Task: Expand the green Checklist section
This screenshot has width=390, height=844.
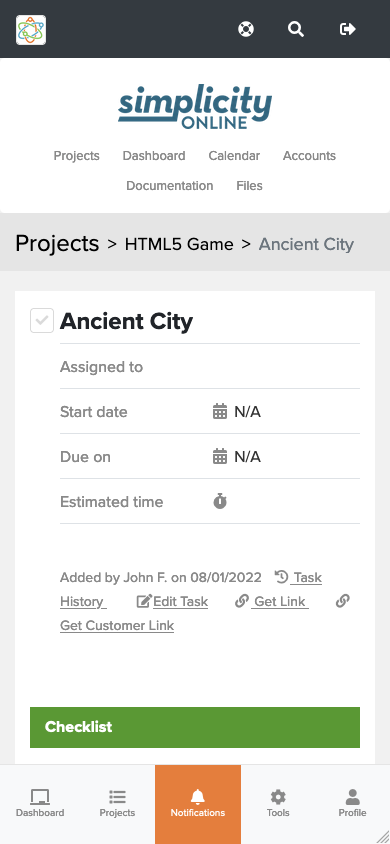Action: click(x=195, y=727)
